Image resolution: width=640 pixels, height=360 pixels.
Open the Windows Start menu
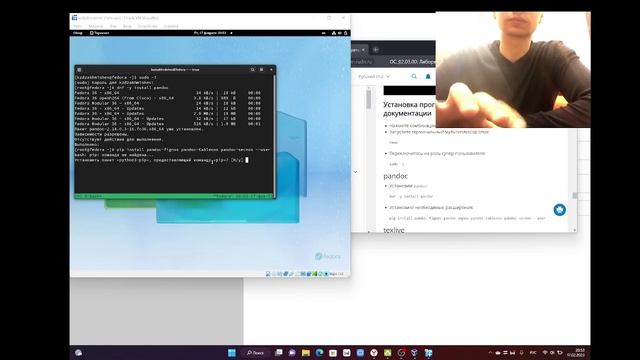tap(231, 353)
